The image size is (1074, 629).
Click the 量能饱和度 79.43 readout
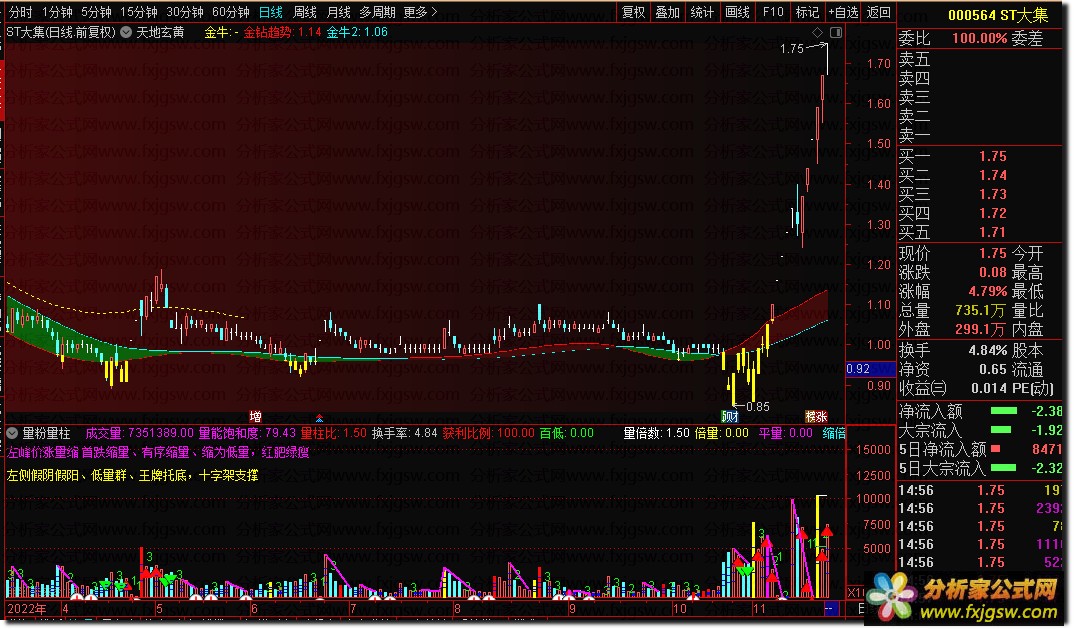[247, 433]
